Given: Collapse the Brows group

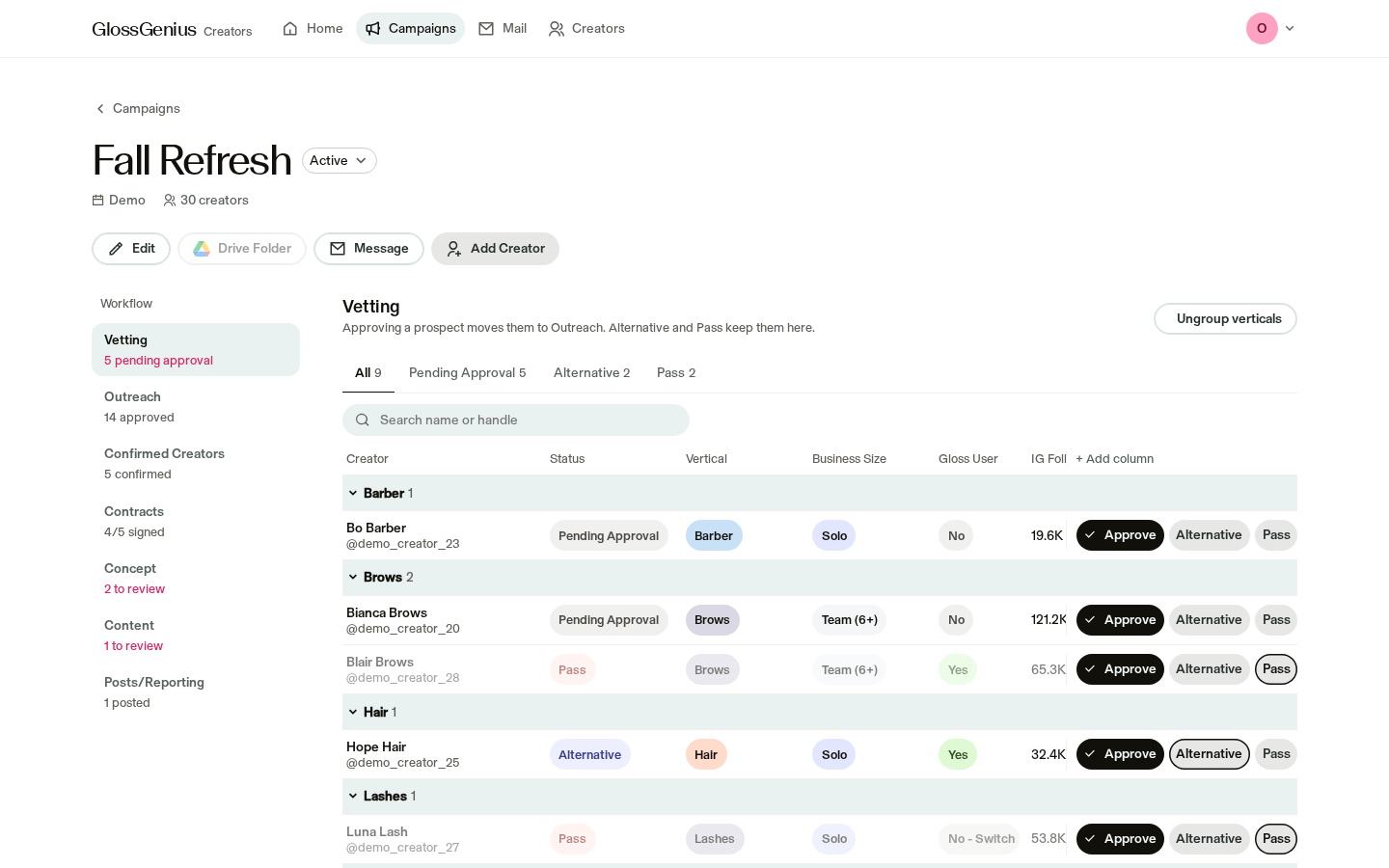Looking at the screenshot, I should click(353, 578).
